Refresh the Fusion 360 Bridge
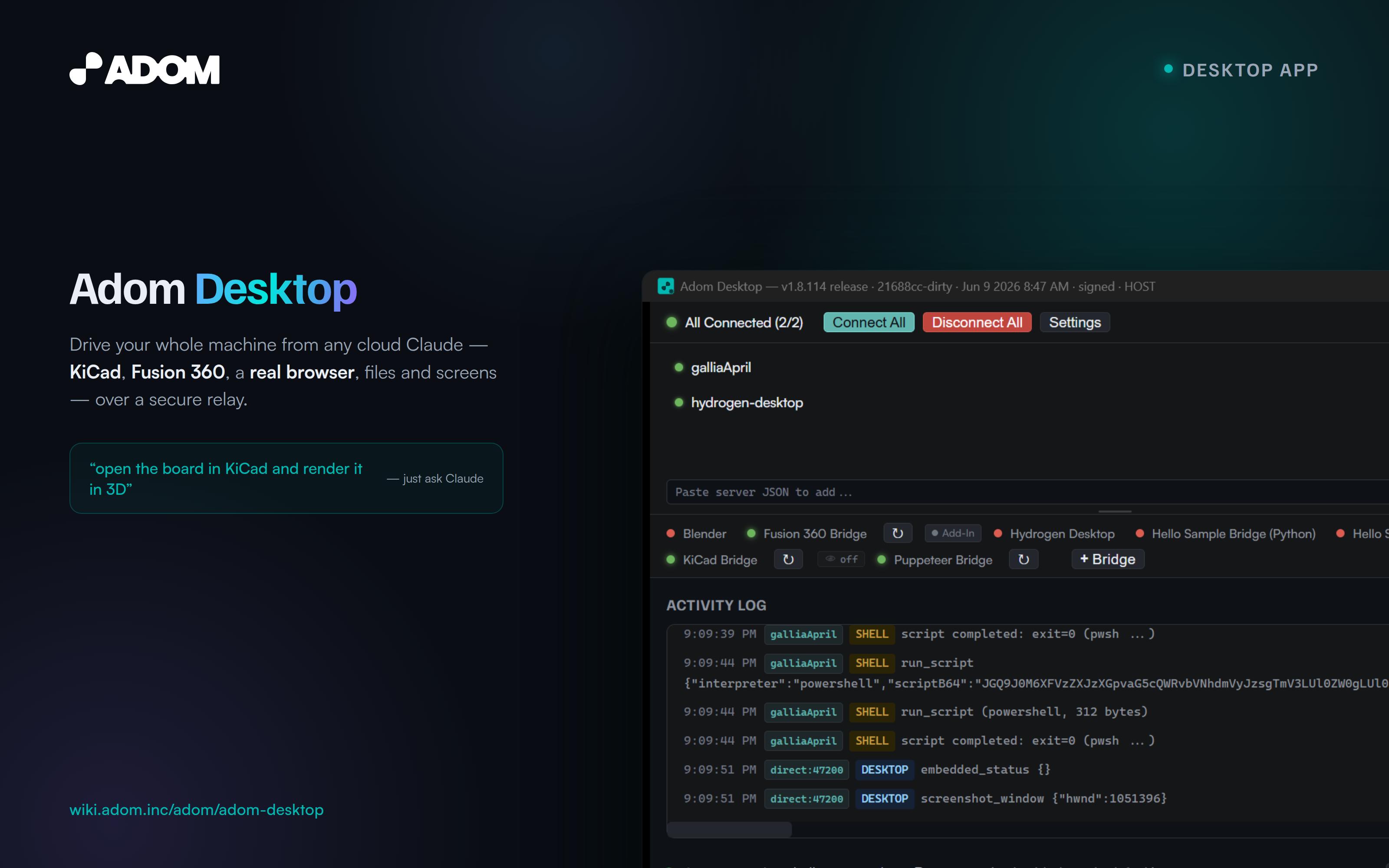Viewport: 1389px width, 868px height. [898, 533]
